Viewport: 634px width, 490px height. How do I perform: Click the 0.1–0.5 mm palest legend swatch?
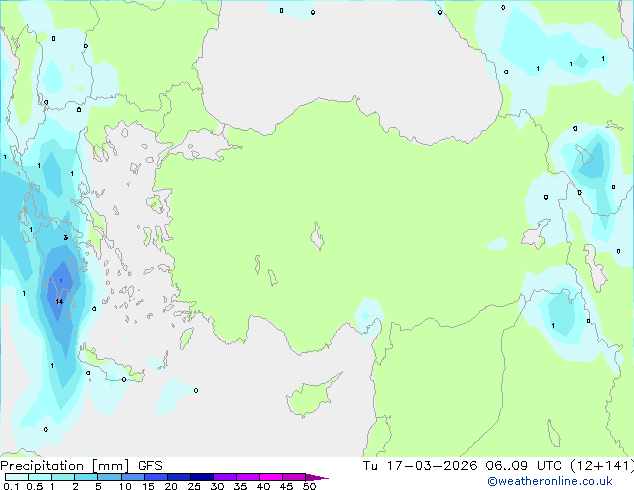17,477
